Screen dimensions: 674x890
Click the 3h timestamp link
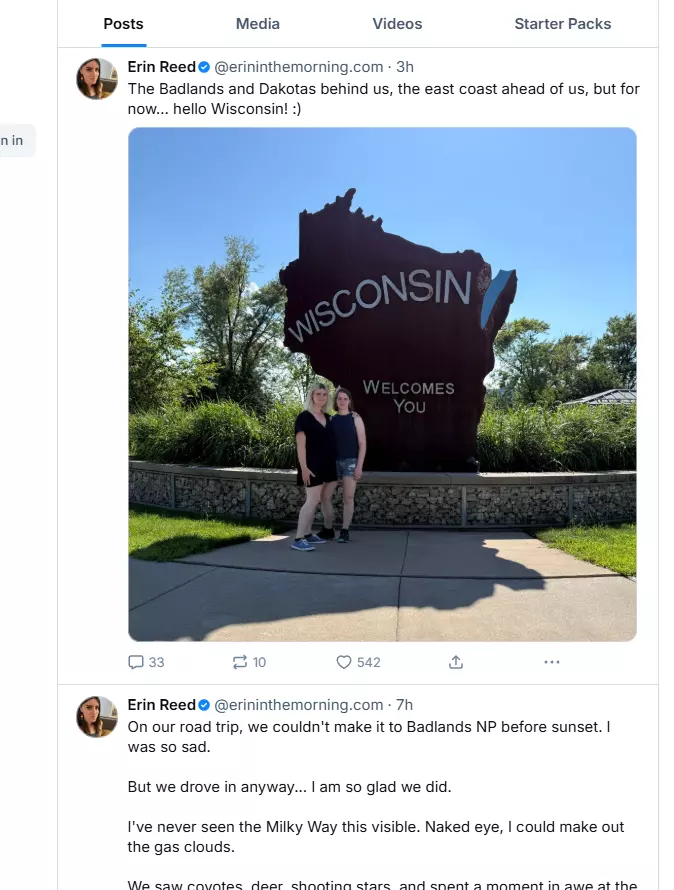[405, 67]
